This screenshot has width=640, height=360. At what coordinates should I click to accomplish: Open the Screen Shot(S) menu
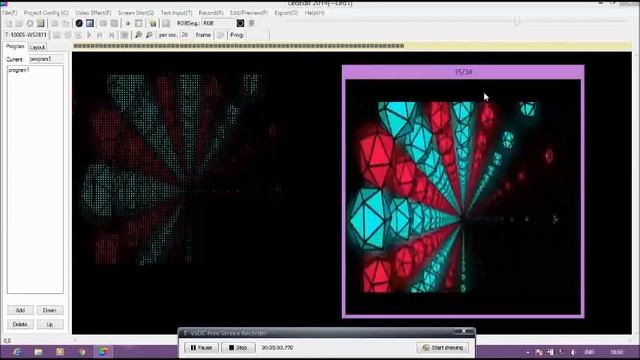136,13
